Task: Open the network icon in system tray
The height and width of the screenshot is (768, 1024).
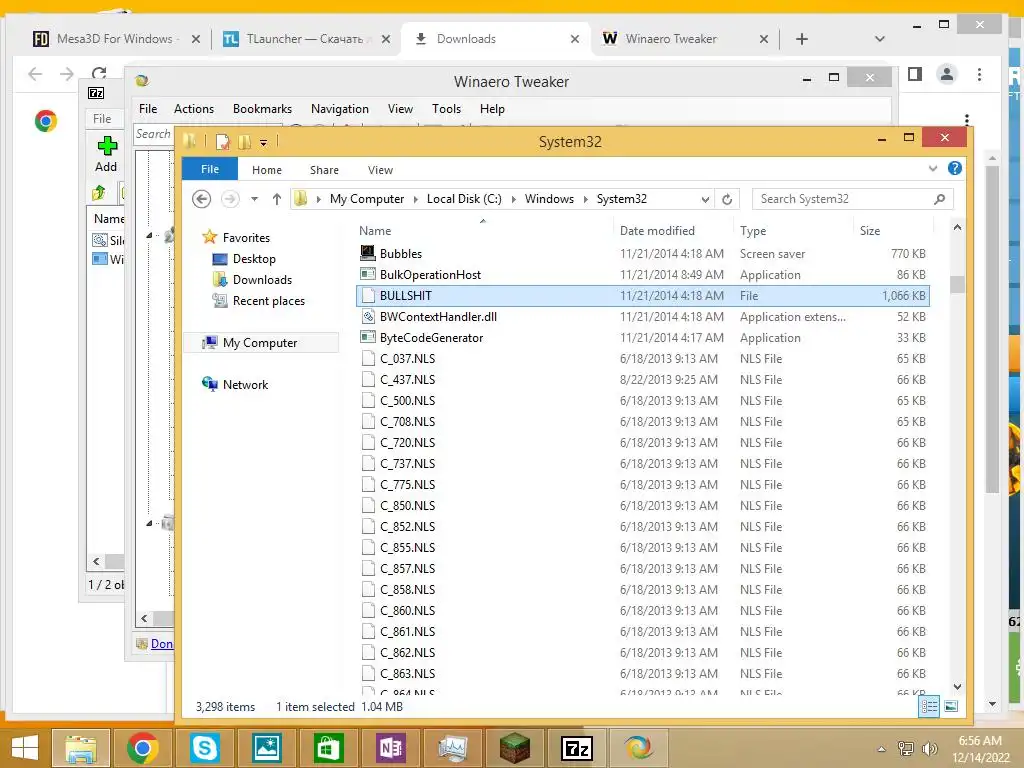Action: click(x=906, y=749)
